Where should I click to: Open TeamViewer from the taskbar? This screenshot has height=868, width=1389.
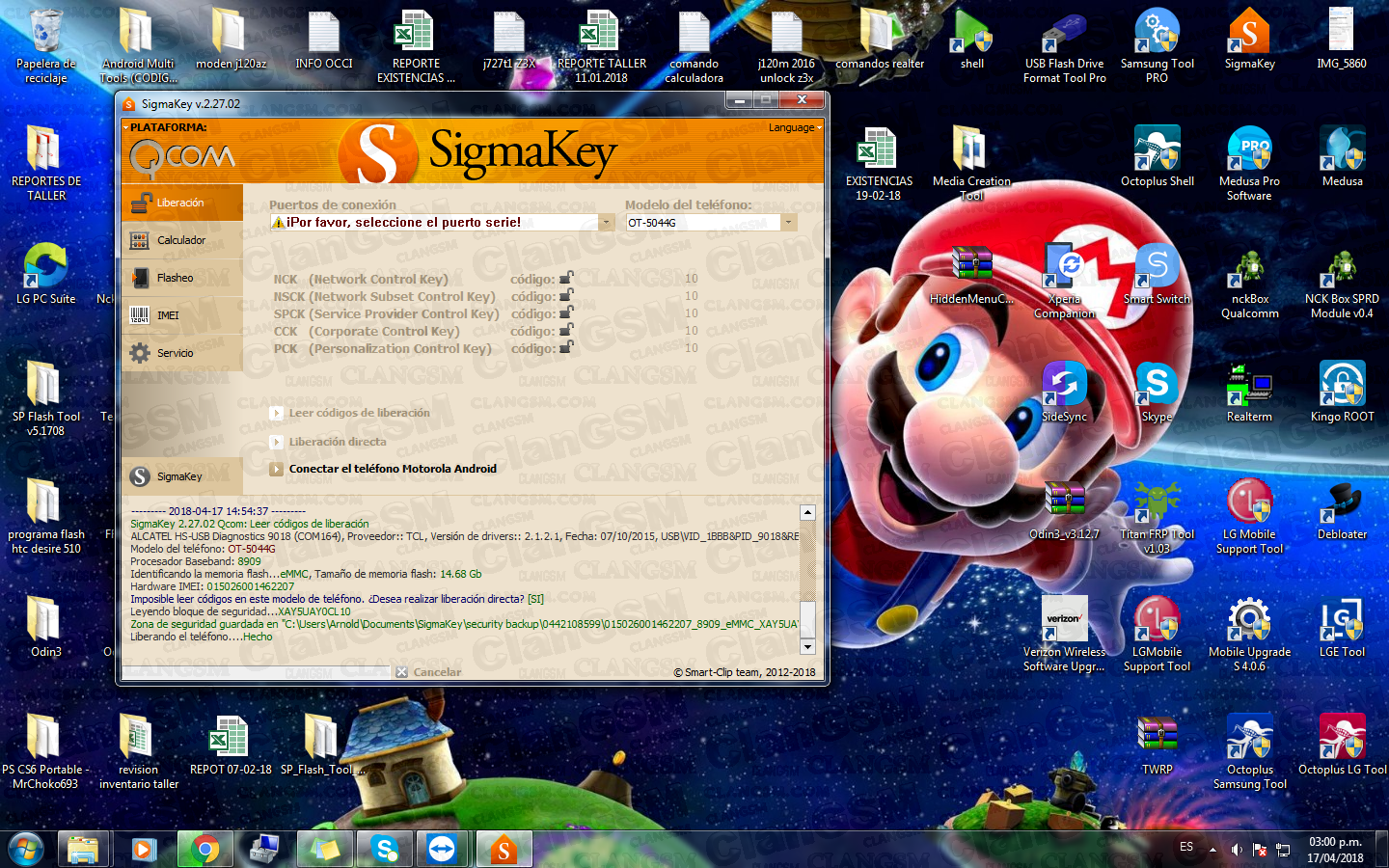[x=443, y=850]
